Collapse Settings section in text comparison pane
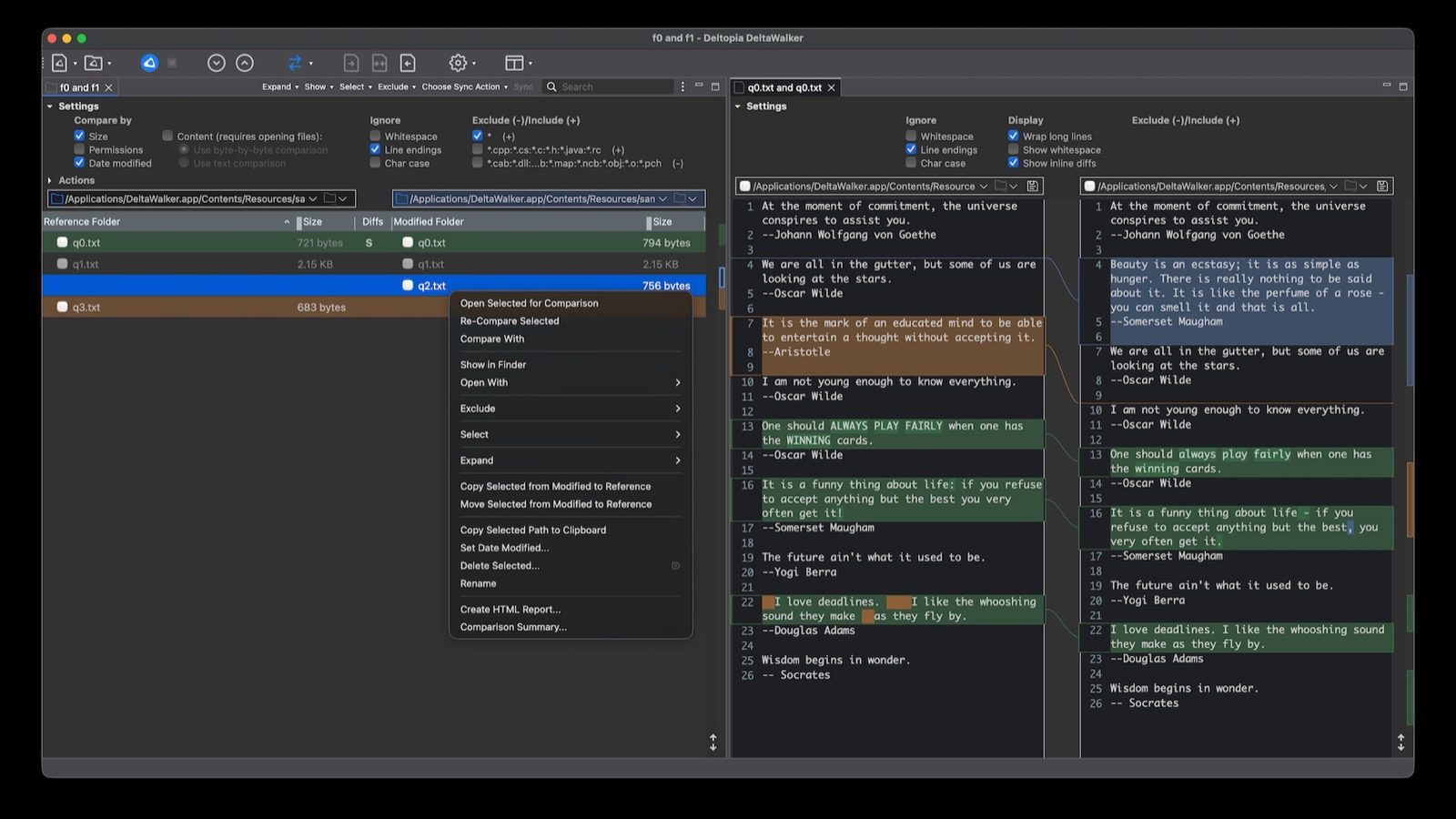This screenshot has height=819, width=1456. (738, 106)
